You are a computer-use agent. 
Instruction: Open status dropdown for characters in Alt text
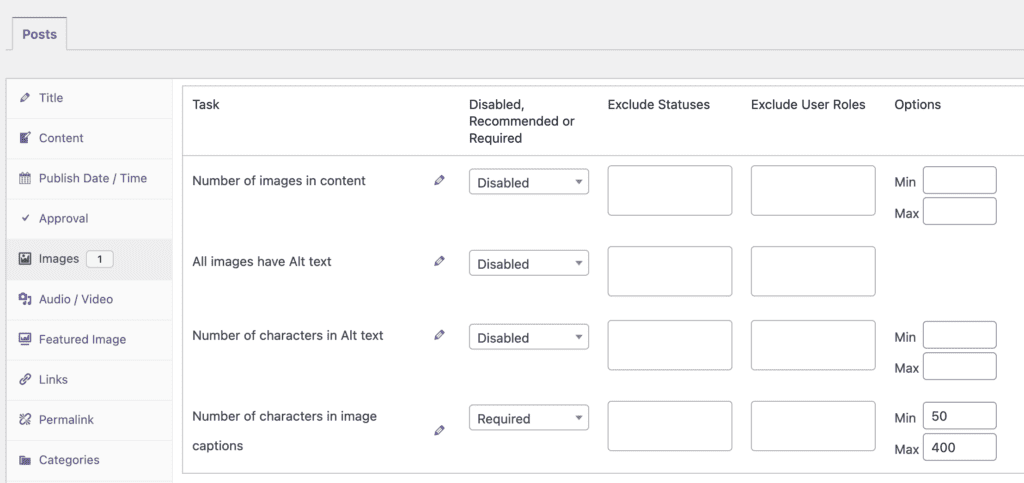(x=528, y=338)
